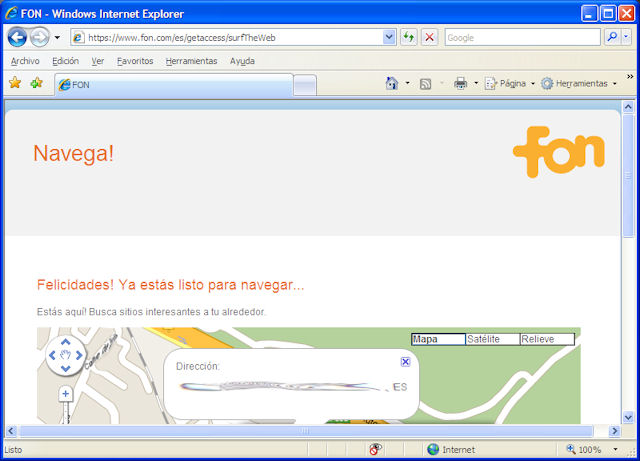Expand the Home button dropdown arrow
Screen dimensions: 640x461
[407, 83]
